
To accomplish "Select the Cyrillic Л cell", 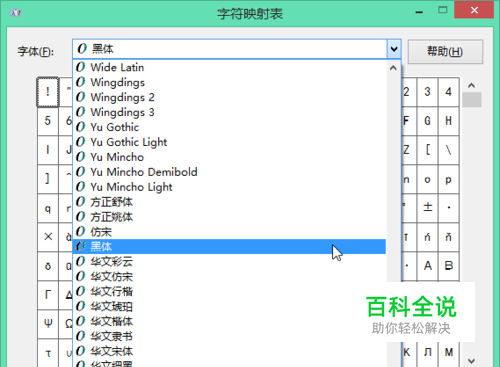I will pos(428,353).
